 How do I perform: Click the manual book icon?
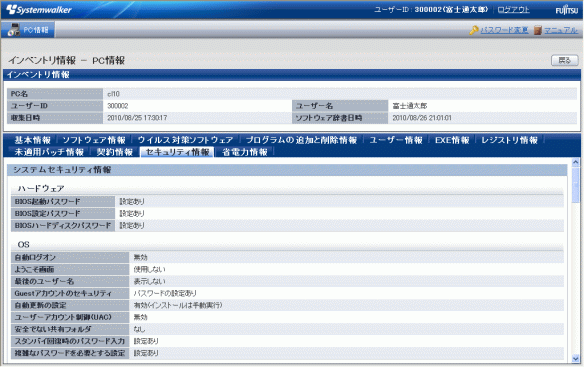(537, 30)
